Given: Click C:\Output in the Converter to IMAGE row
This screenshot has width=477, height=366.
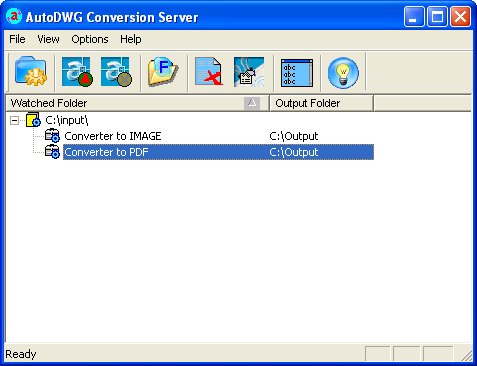Looking at the screenshot, I should click(294, 136).
